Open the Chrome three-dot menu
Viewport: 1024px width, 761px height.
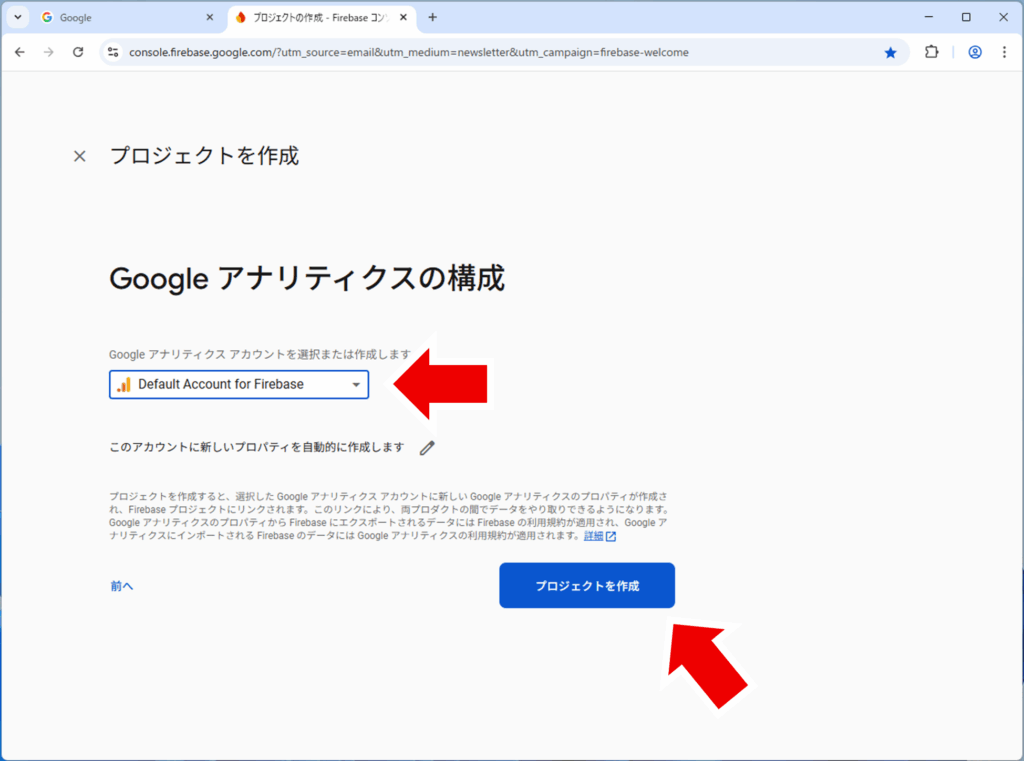coord(1004,52)
